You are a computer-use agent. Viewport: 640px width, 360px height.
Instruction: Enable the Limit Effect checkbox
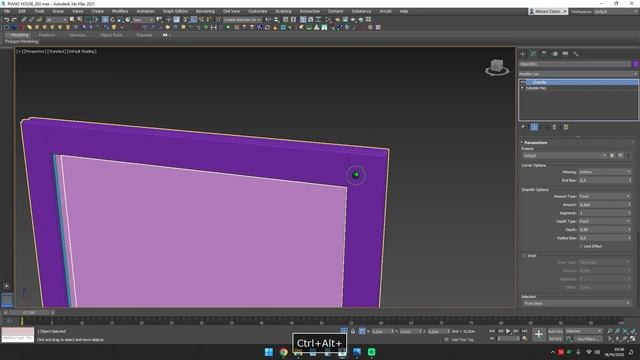coord(581,247)
